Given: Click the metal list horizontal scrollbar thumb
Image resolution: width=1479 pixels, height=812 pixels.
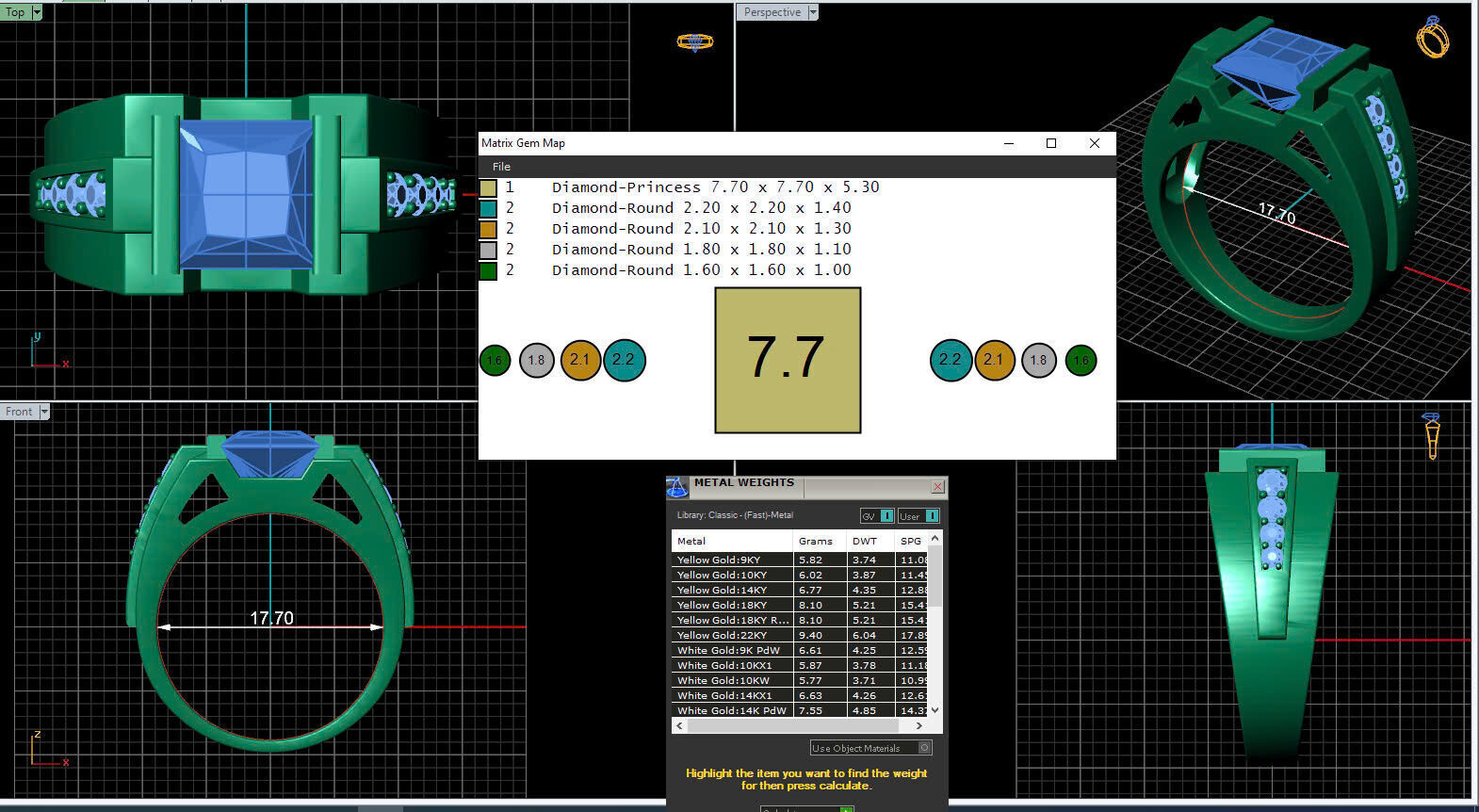Looking at the screenshot, I should [791, 725].
